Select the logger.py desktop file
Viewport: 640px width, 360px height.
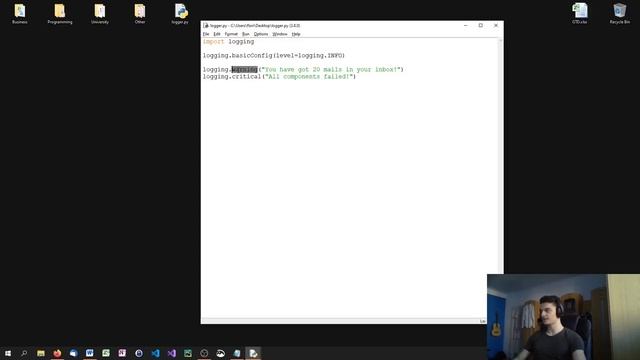click(180, 13)
